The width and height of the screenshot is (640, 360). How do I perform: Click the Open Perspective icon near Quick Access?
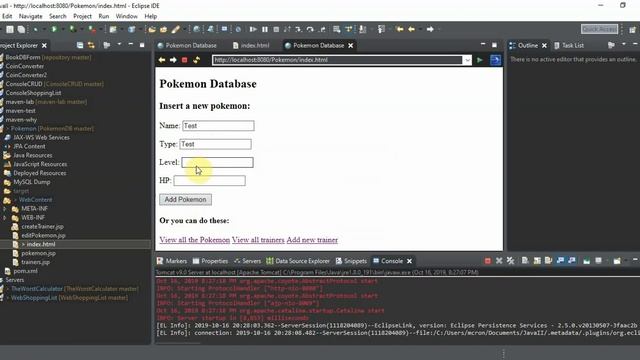pyautogui.click(x=632, y=29)
